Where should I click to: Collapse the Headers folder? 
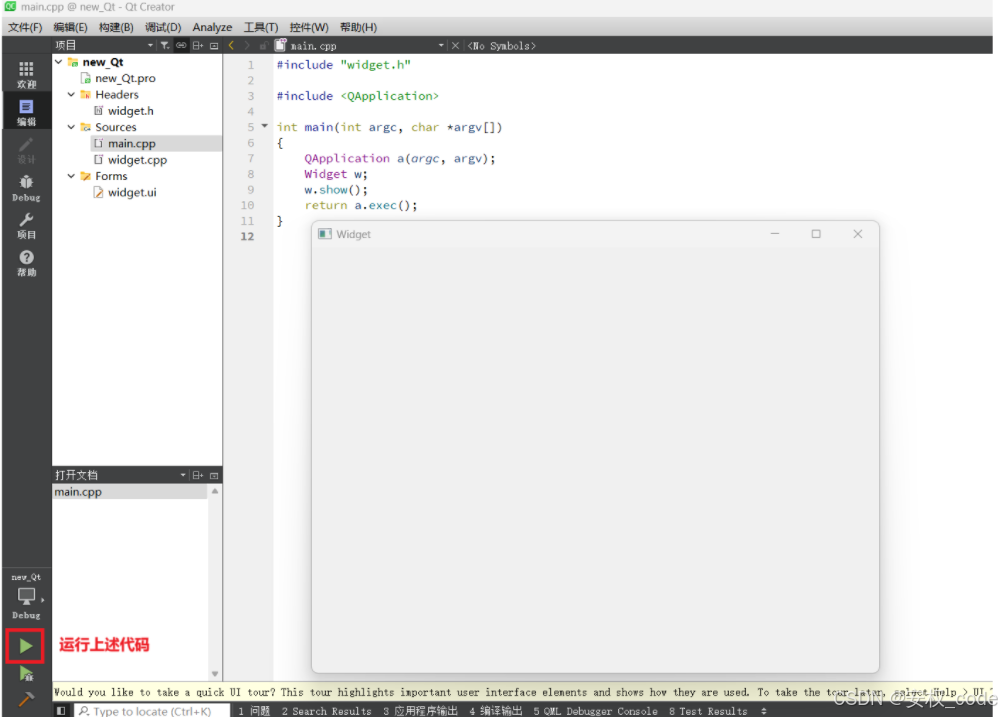point(72,95)
